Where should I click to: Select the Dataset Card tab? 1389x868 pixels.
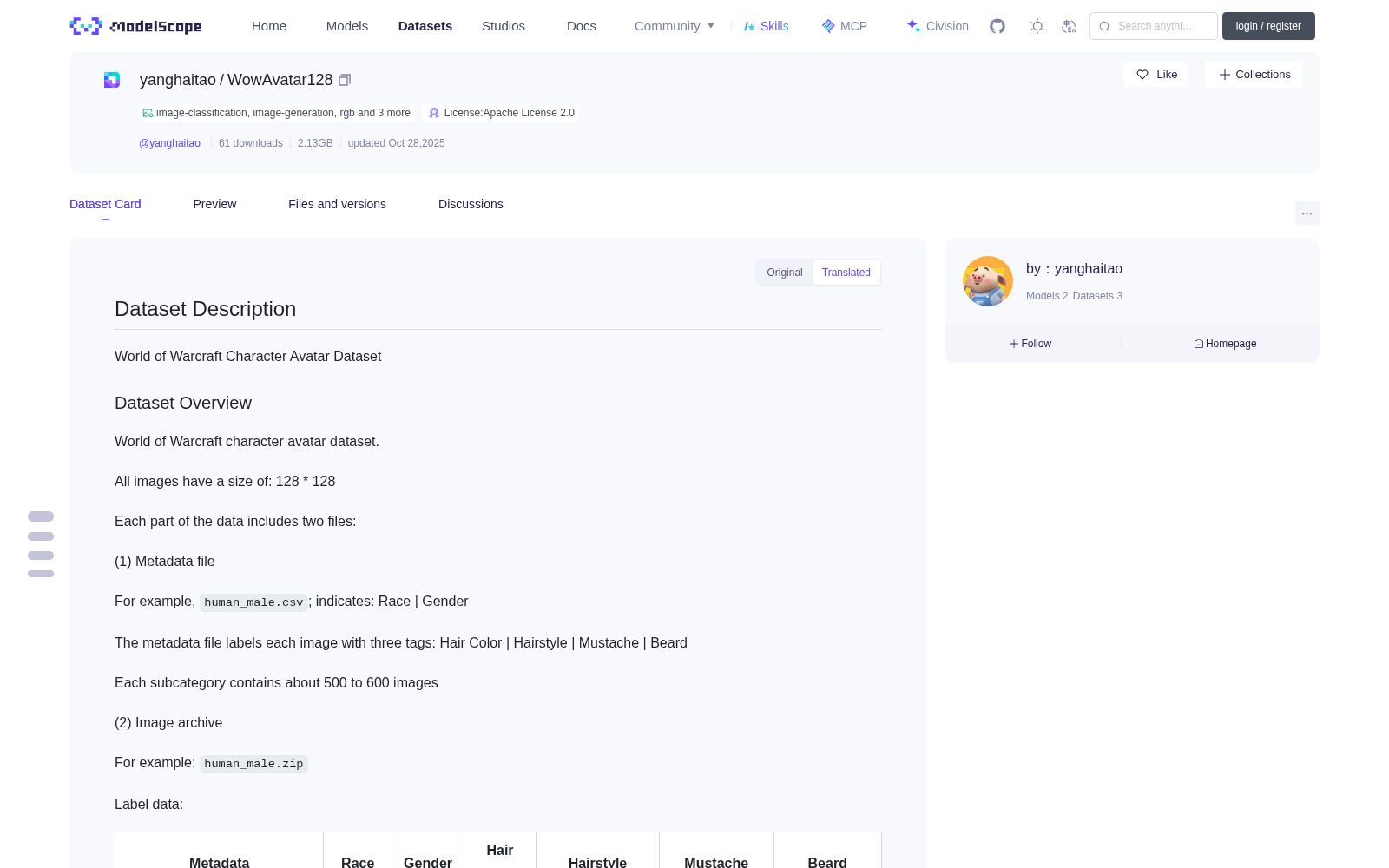pos(105,204)
